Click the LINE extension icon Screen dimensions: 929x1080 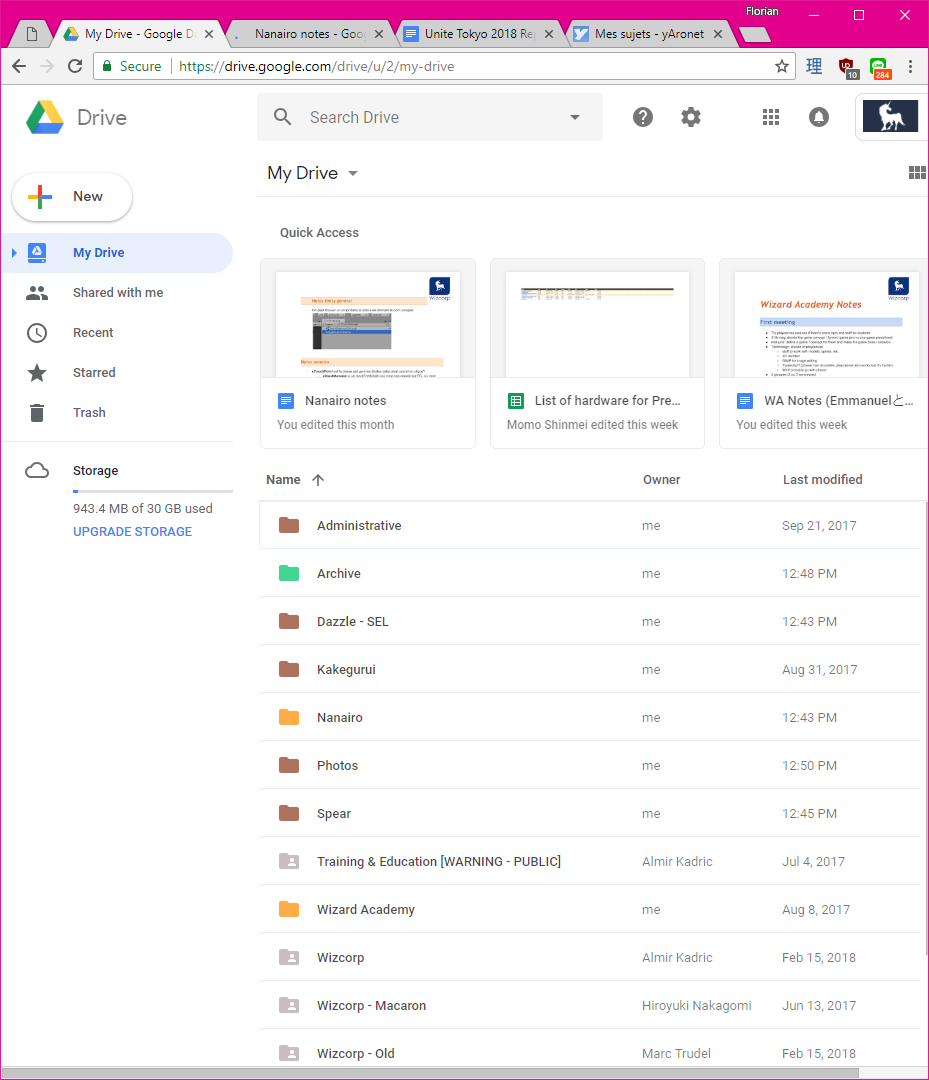click(x=880, y=67)
